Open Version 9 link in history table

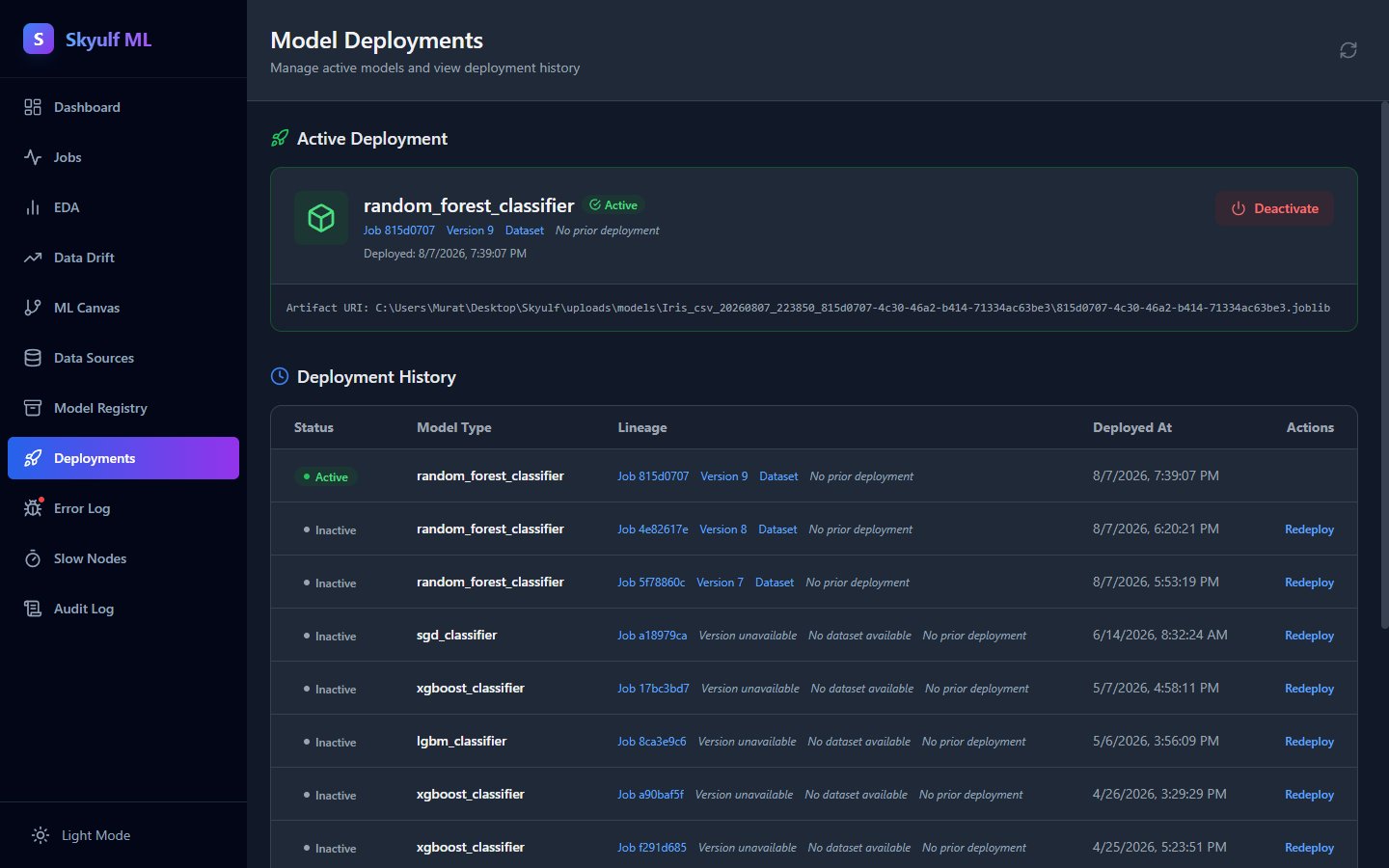pos(723,476)
